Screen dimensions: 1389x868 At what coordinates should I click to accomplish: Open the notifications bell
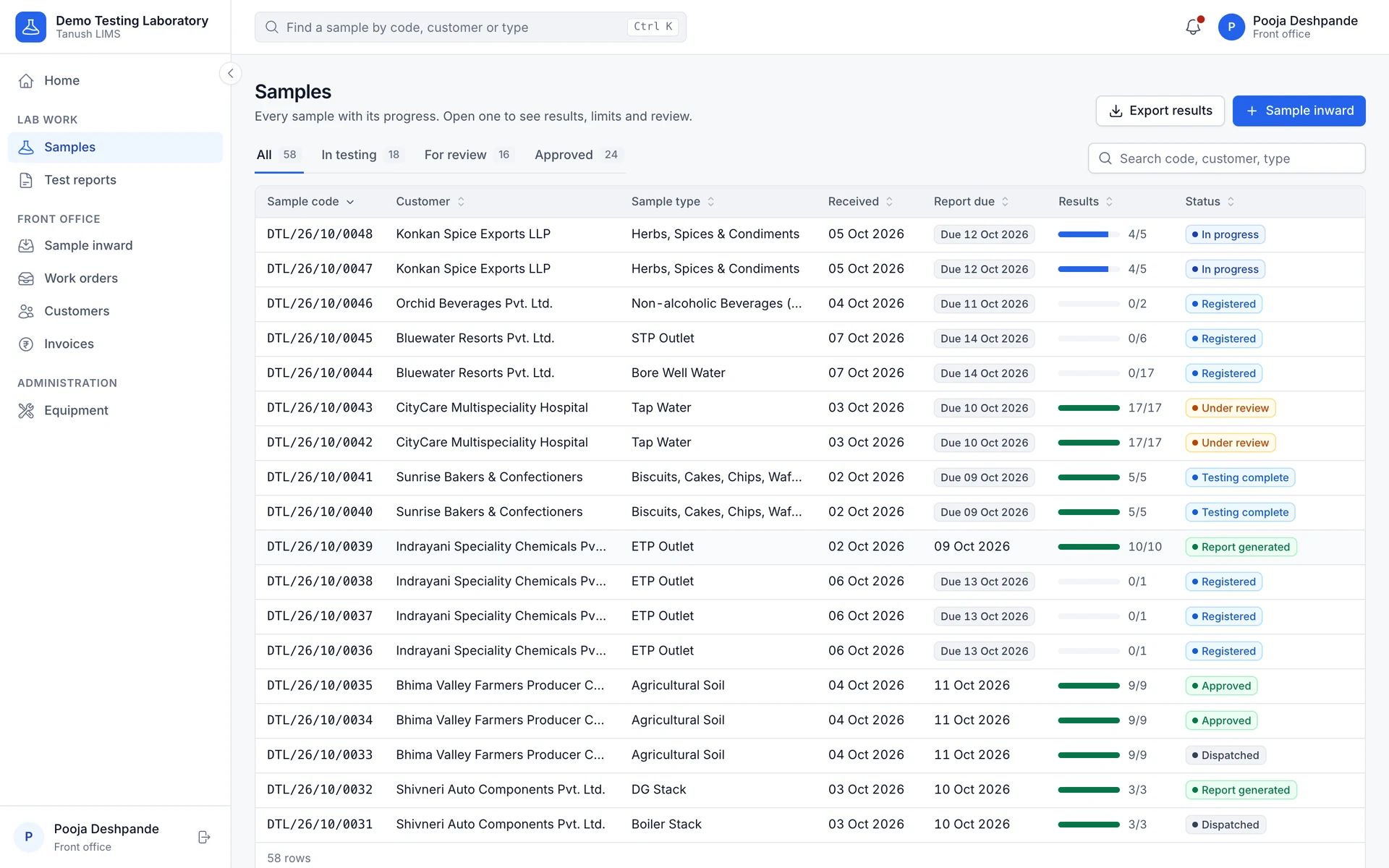click(x=1193, y=27)
